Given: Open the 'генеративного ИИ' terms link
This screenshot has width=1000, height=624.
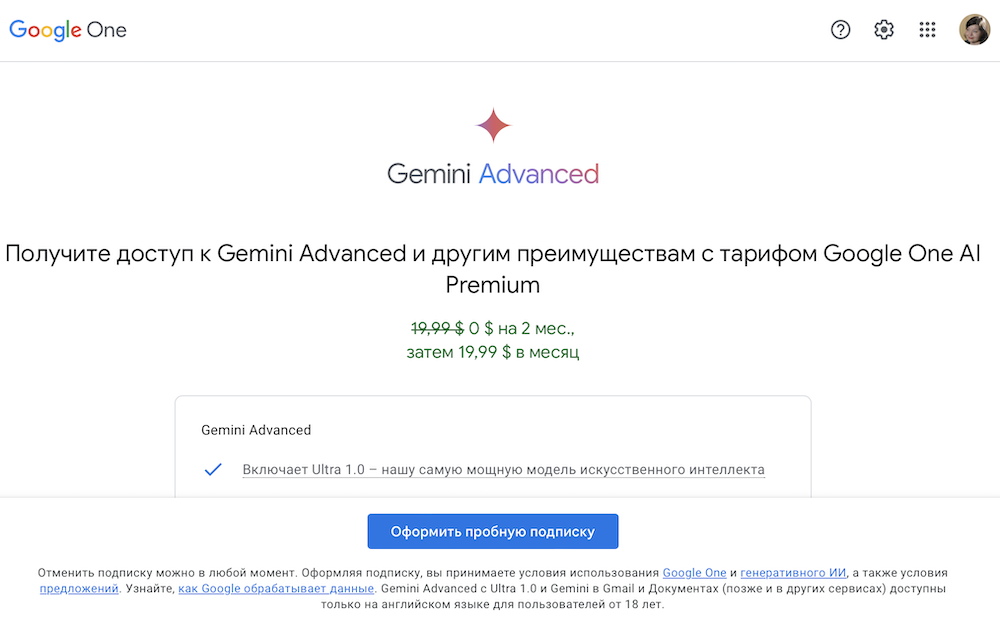Looking at the screenshot, I should 793,573.
